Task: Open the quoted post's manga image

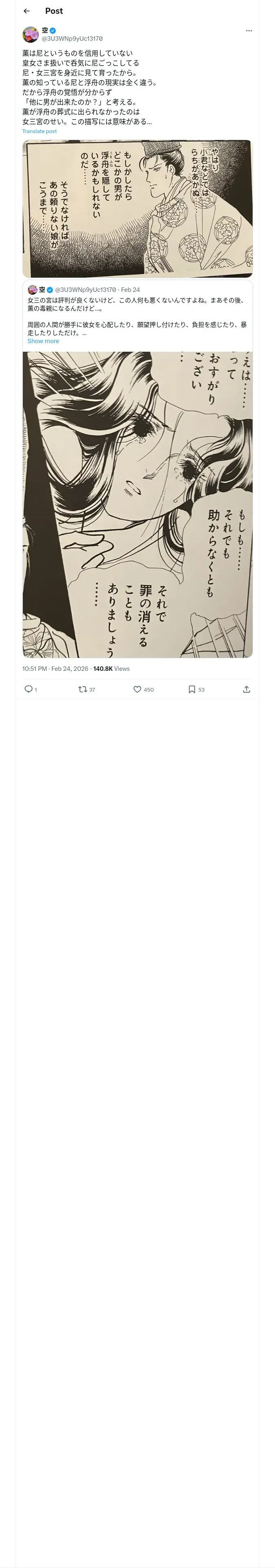Action: point(137,504)
